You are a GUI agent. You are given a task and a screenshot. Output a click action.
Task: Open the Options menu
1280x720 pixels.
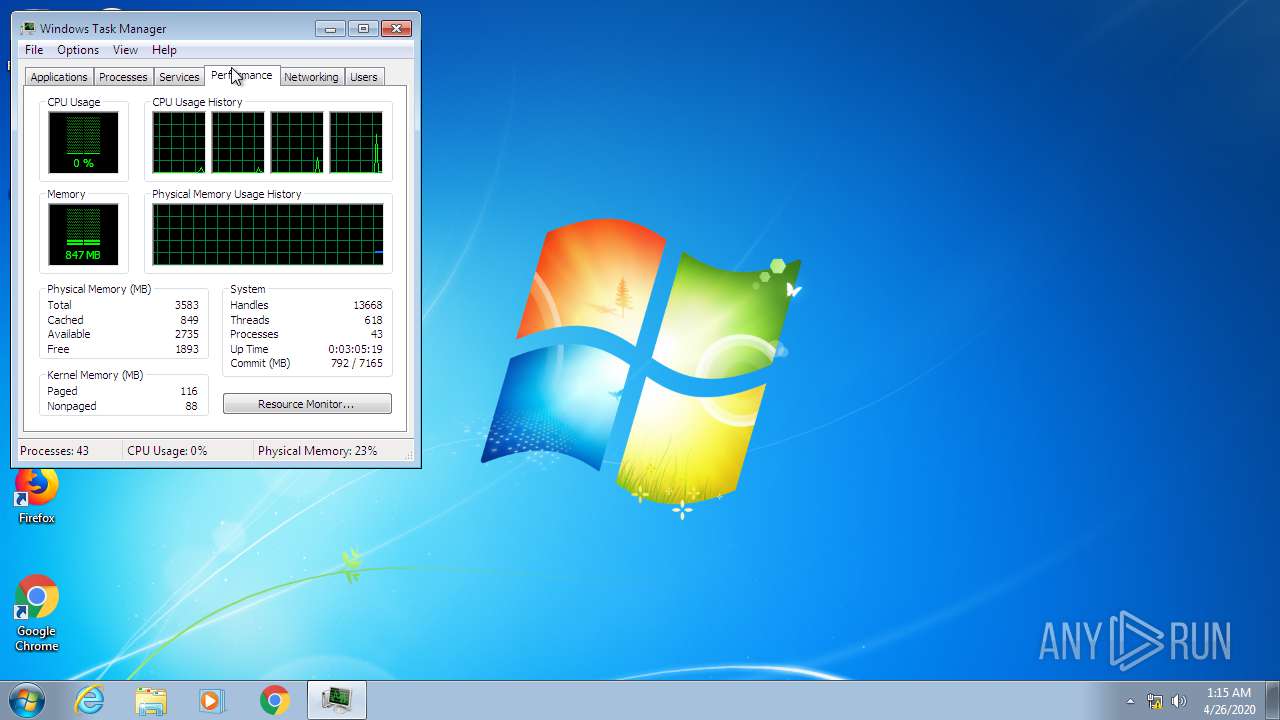[x=78, y=50]
